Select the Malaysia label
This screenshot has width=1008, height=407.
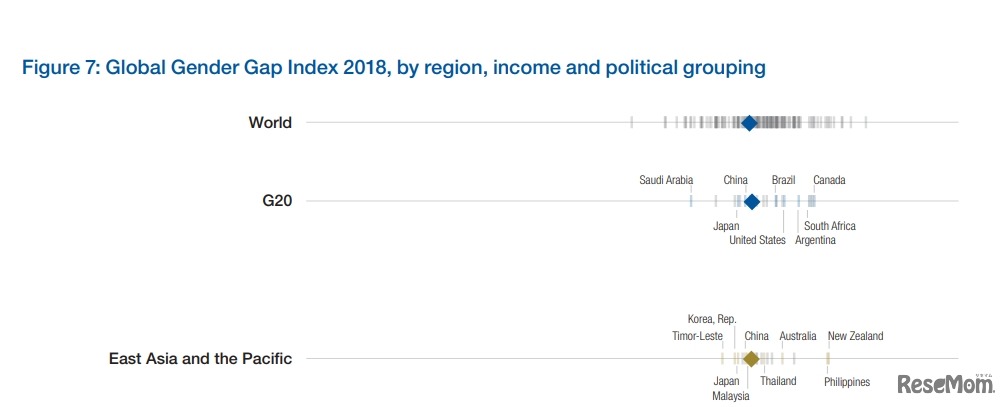(x=730, y=396)
